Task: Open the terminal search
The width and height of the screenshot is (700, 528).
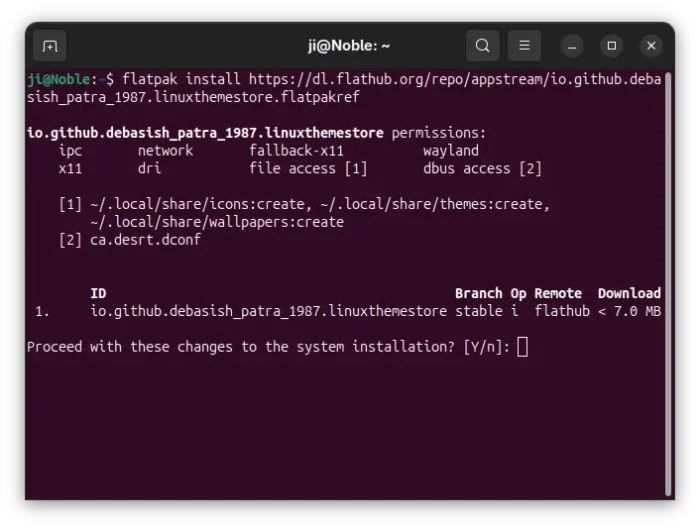Action: pos(482,46)
